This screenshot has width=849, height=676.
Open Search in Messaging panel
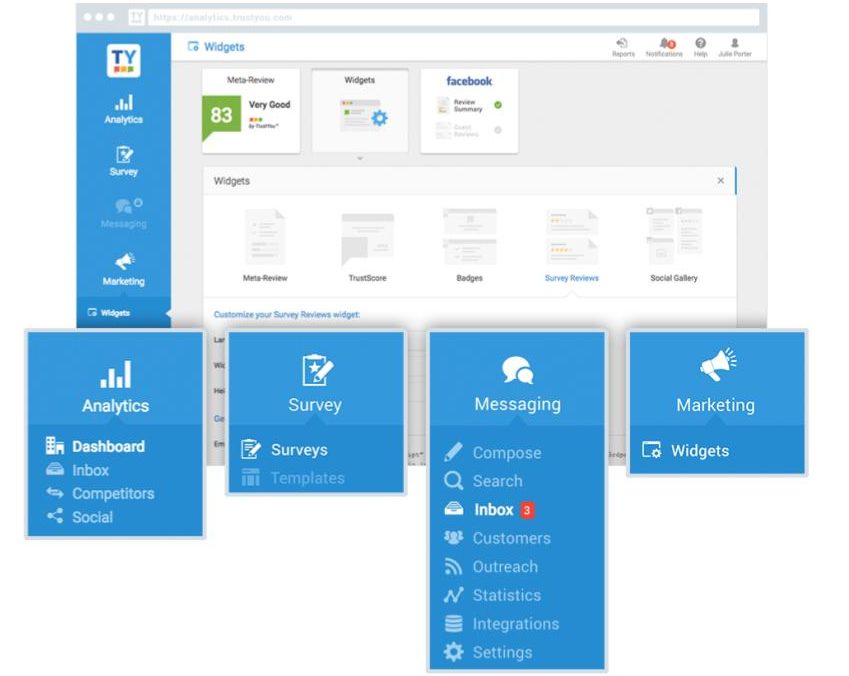pyautogui.click(x=483, y=480)
